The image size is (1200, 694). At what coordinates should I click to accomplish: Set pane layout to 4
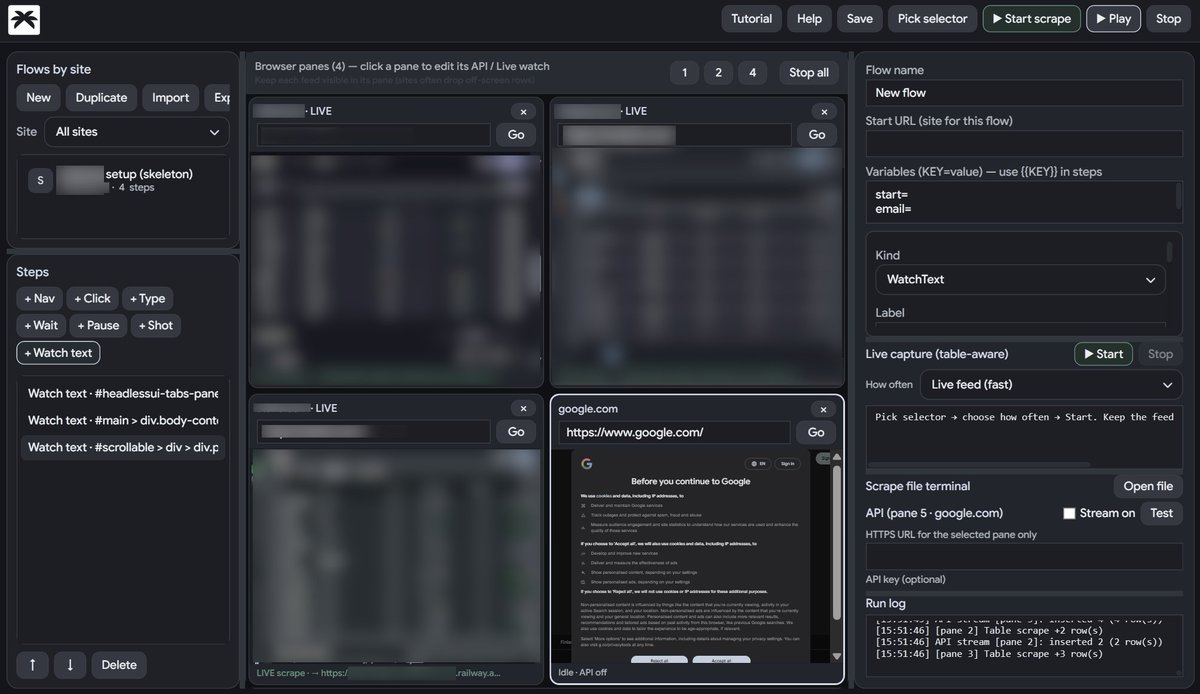click(x=752, y=72)
